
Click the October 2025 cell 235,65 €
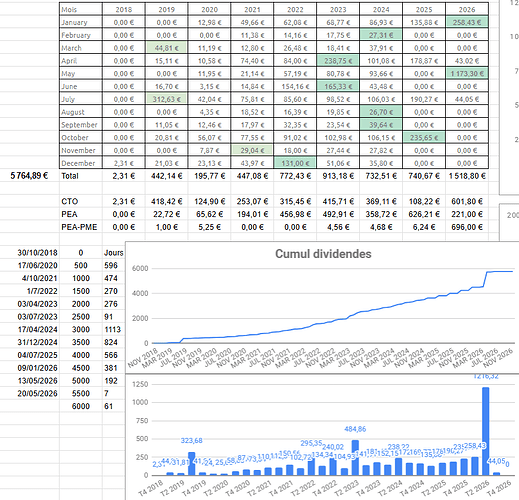pos(424,137)
